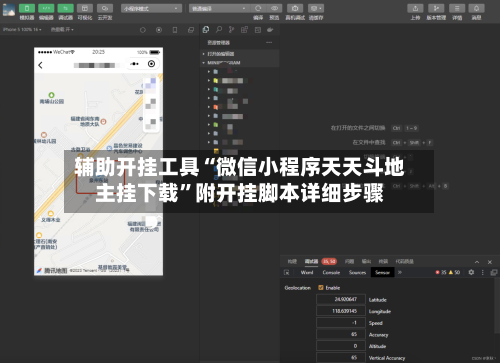Open the clear cache dropdown button
This screenshot has width=500, height=363.
(x=316, y=8)
